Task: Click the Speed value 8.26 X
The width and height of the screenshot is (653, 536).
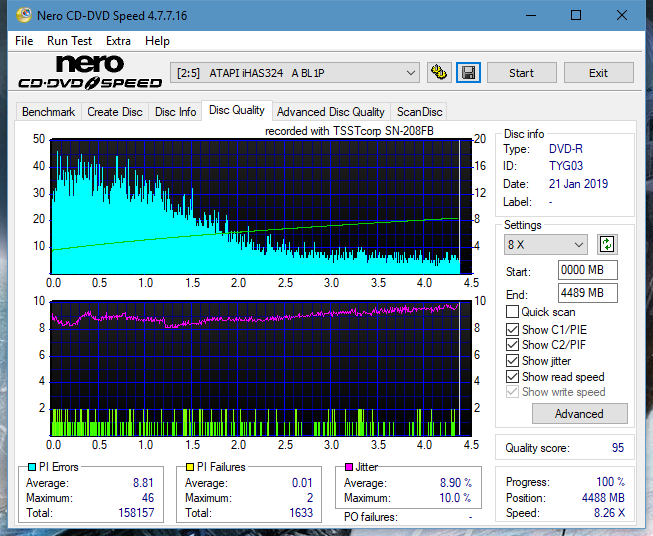Action: click(x=609, y=513)
